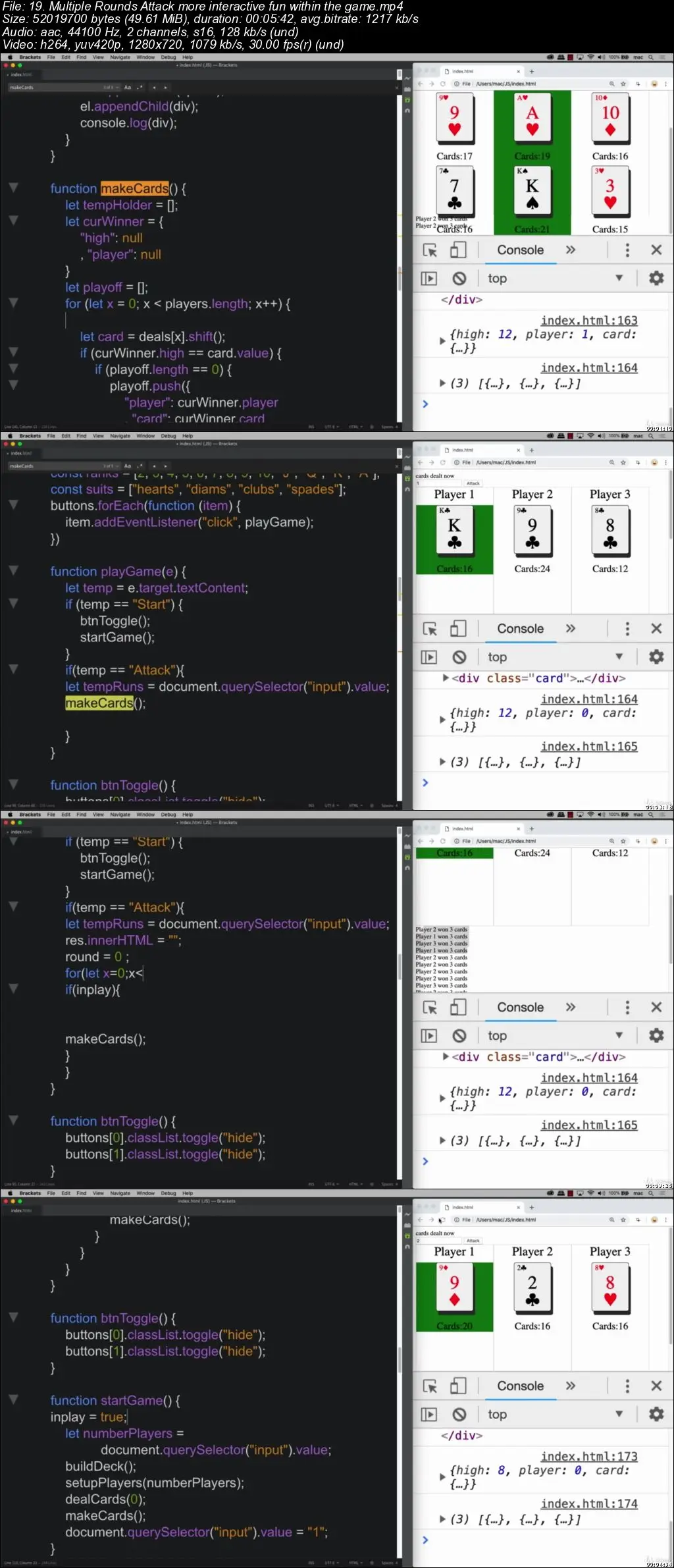Bookmark the page with the star in the first frame
Image resolution: width=674 pixels, height=1568 pixels.
(623, 84)
